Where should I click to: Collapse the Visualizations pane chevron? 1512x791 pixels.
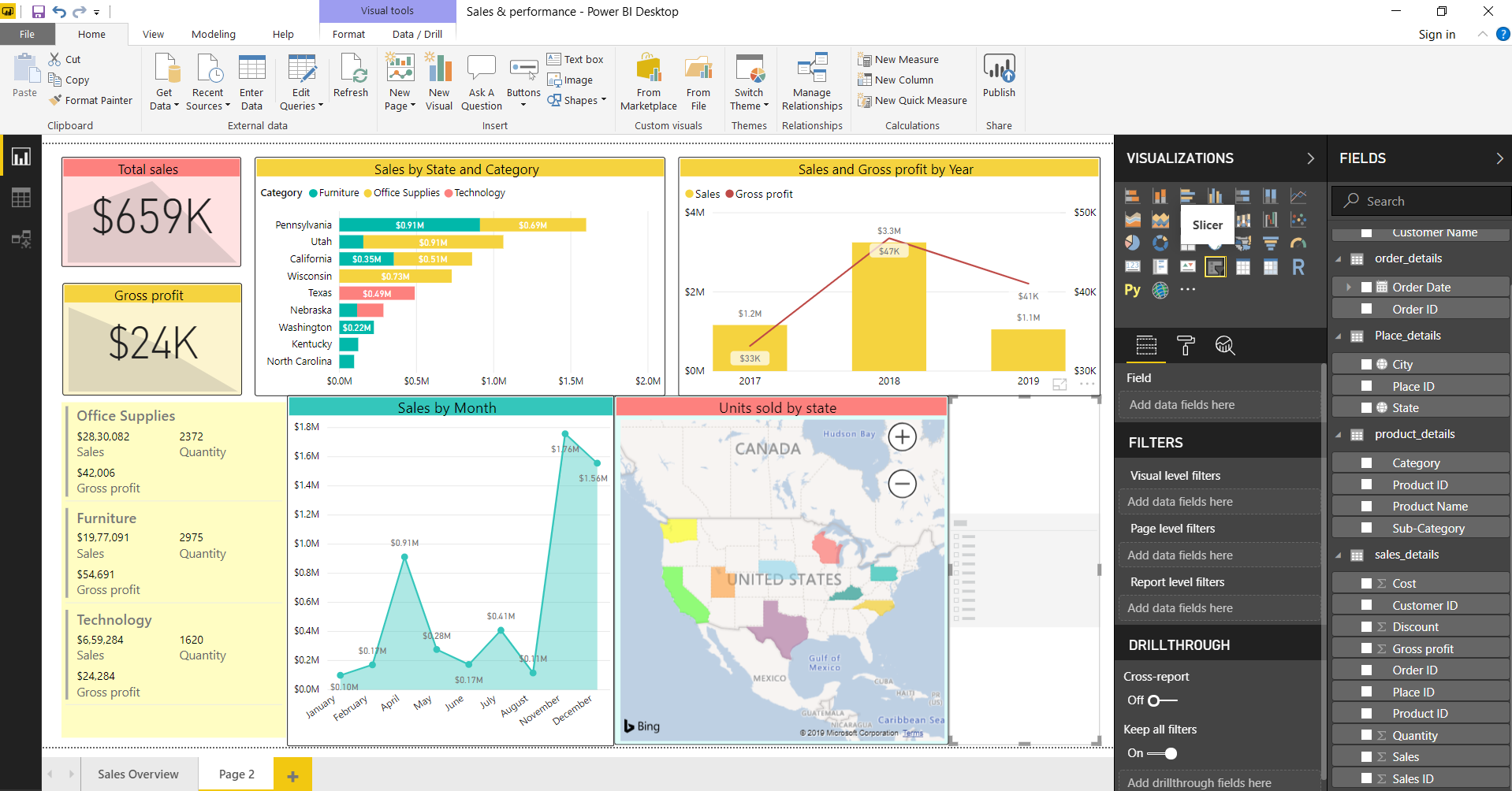(1310, 158)
